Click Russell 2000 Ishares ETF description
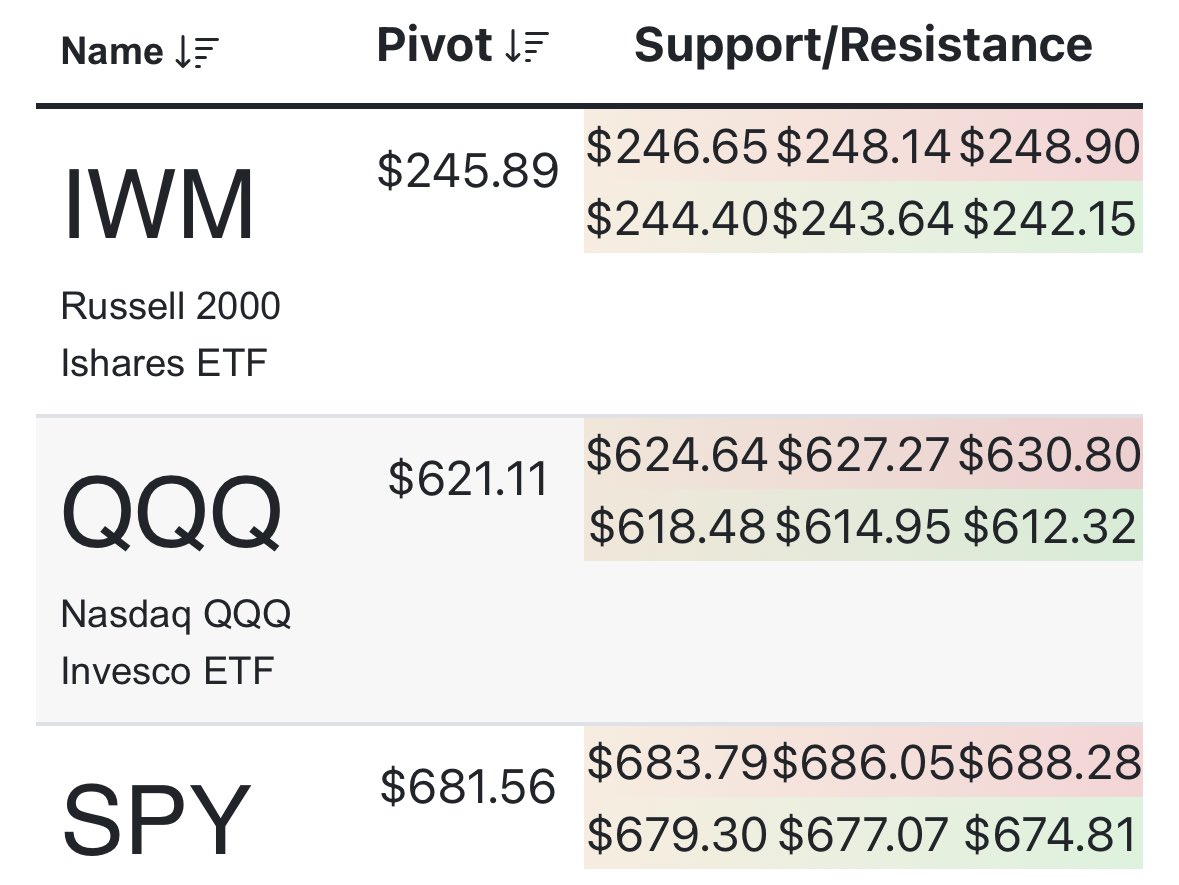 (x=170, y=334)
